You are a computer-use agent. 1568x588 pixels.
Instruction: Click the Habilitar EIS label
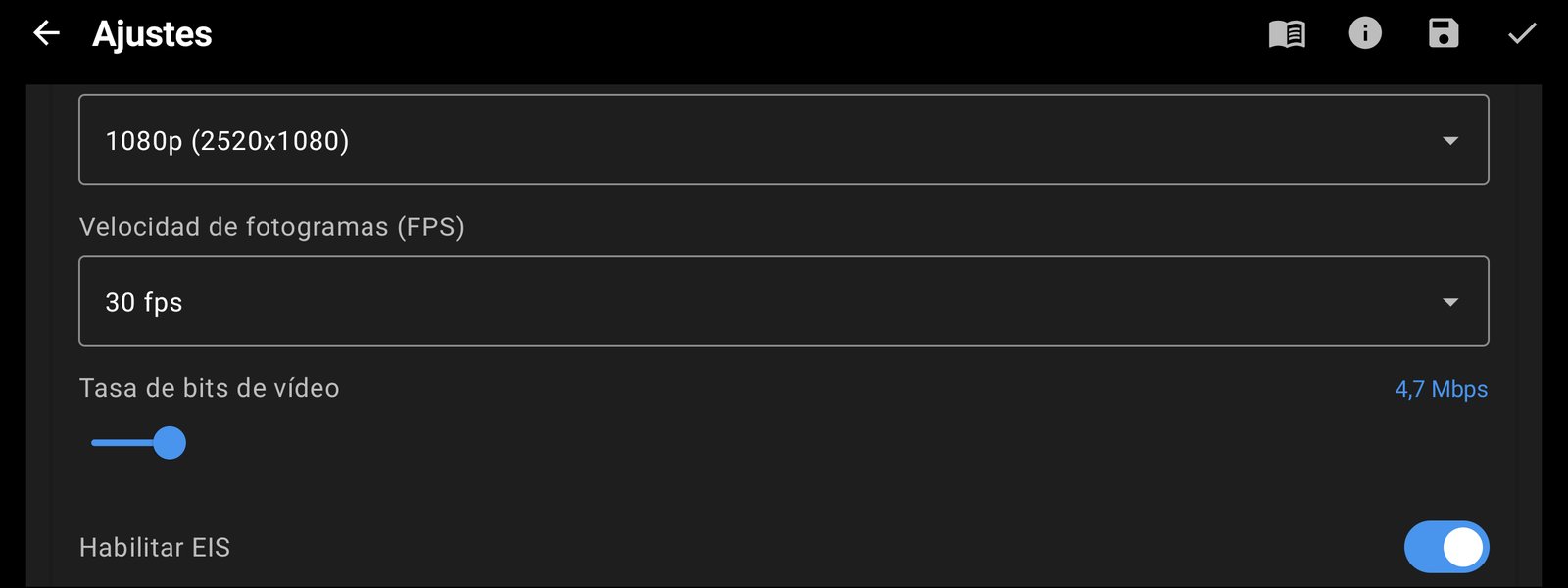155,547
